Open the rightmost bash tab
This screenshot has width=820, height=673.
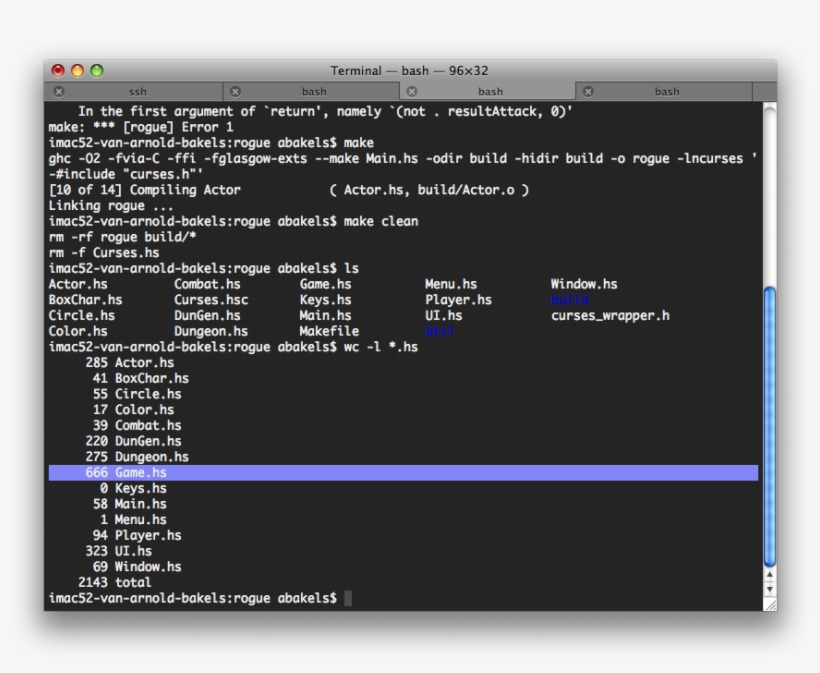(667, 91)
